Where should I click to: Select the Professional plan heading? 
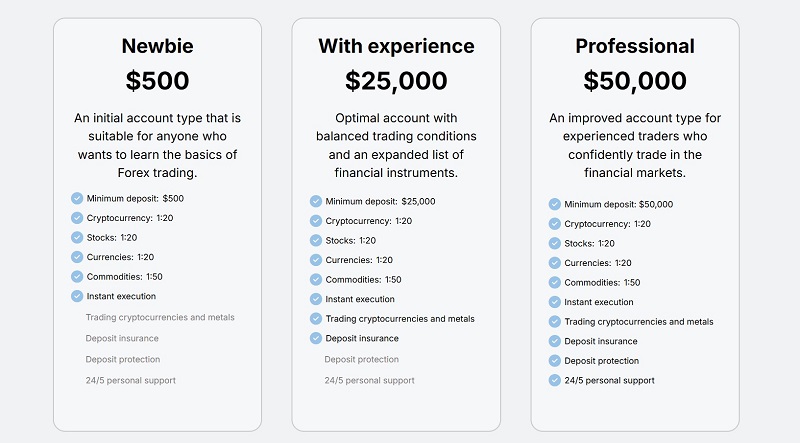(635, 46)
